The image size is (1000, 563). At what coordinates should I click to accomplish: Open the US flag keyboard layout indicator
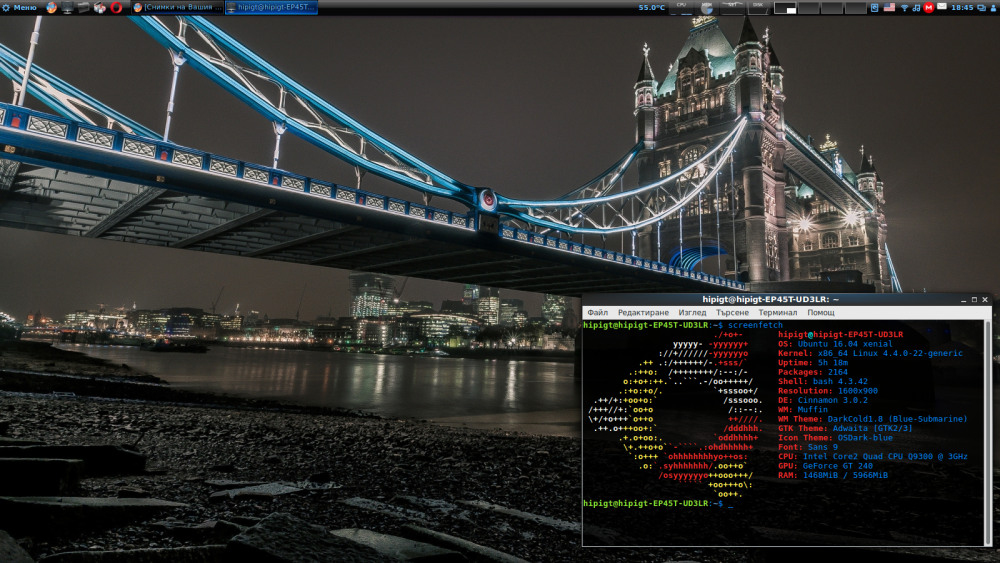889,7
